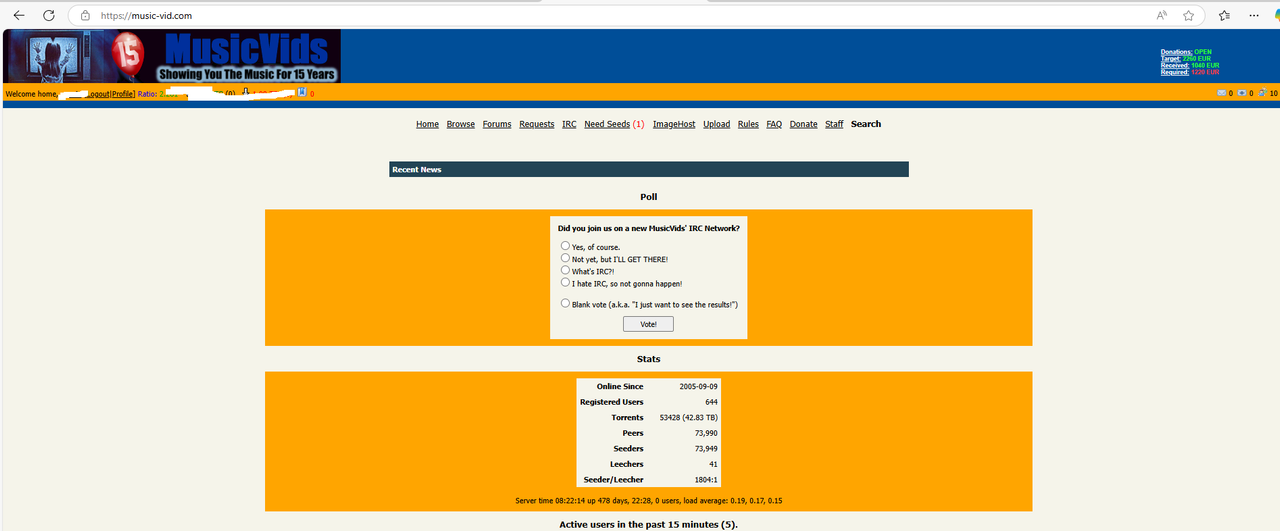This screenshot has width=1280, height=531.
Task: Click the Required: donation label
Action: (1174, 72)
